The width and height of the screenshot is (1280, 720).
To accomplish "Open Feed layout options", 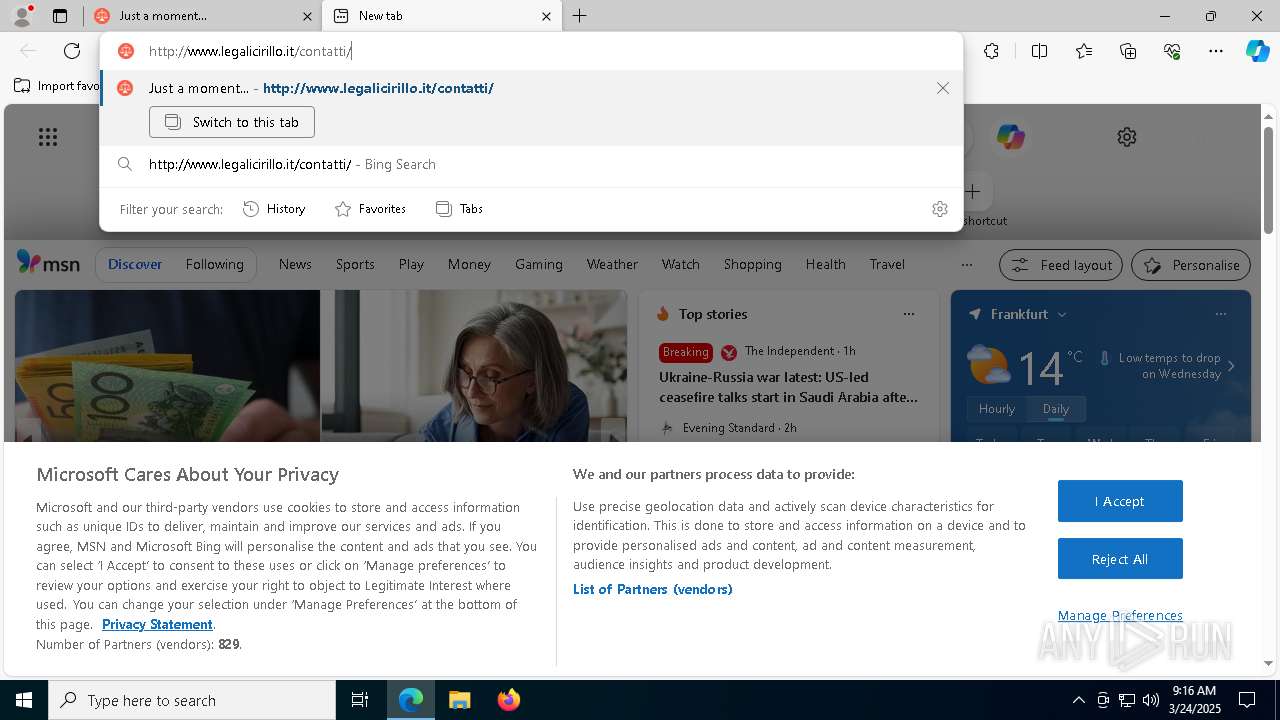I will pyautogui.click(x=1062, y=265).
